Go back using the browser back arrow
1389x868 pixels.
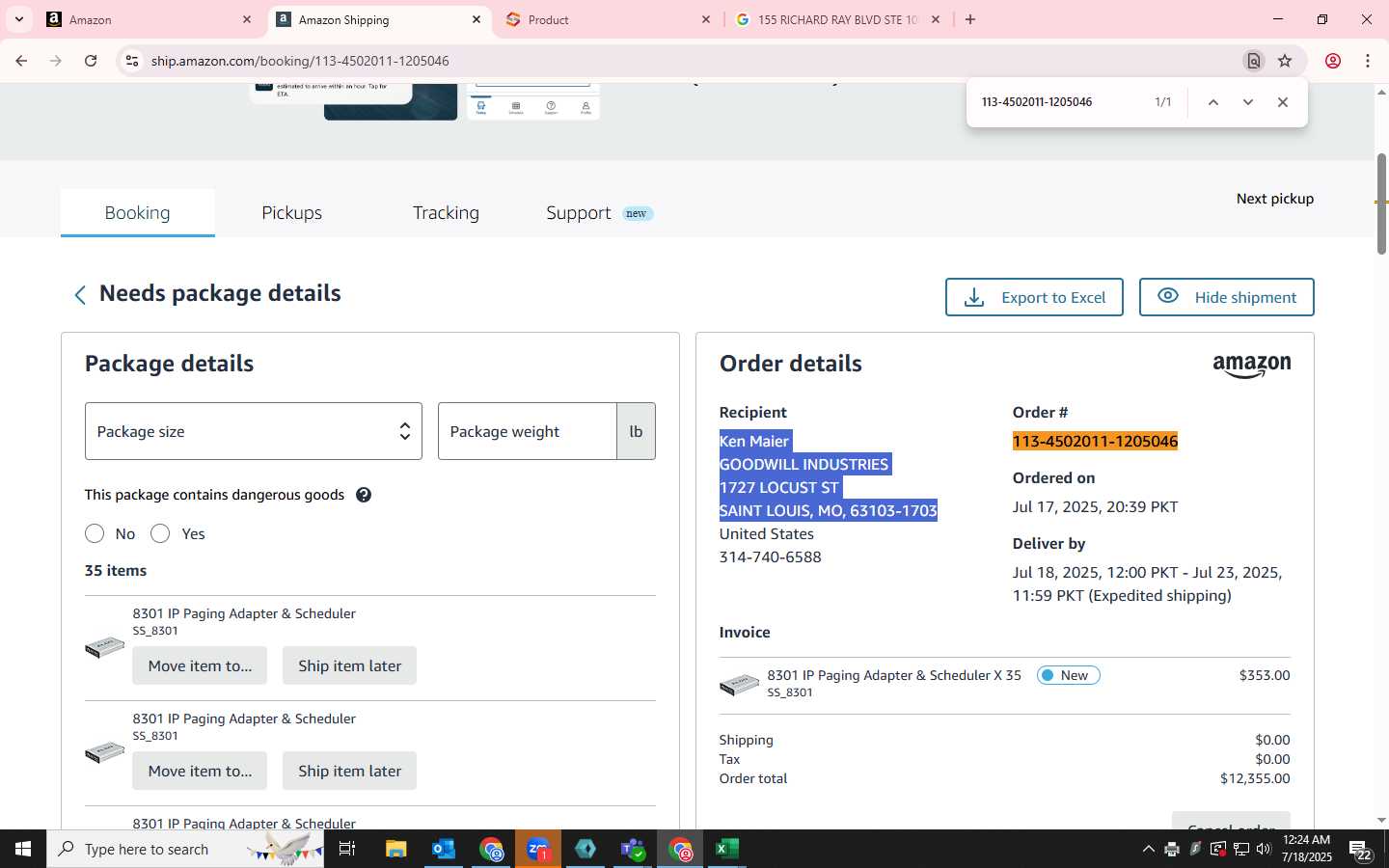coord(21,61)
